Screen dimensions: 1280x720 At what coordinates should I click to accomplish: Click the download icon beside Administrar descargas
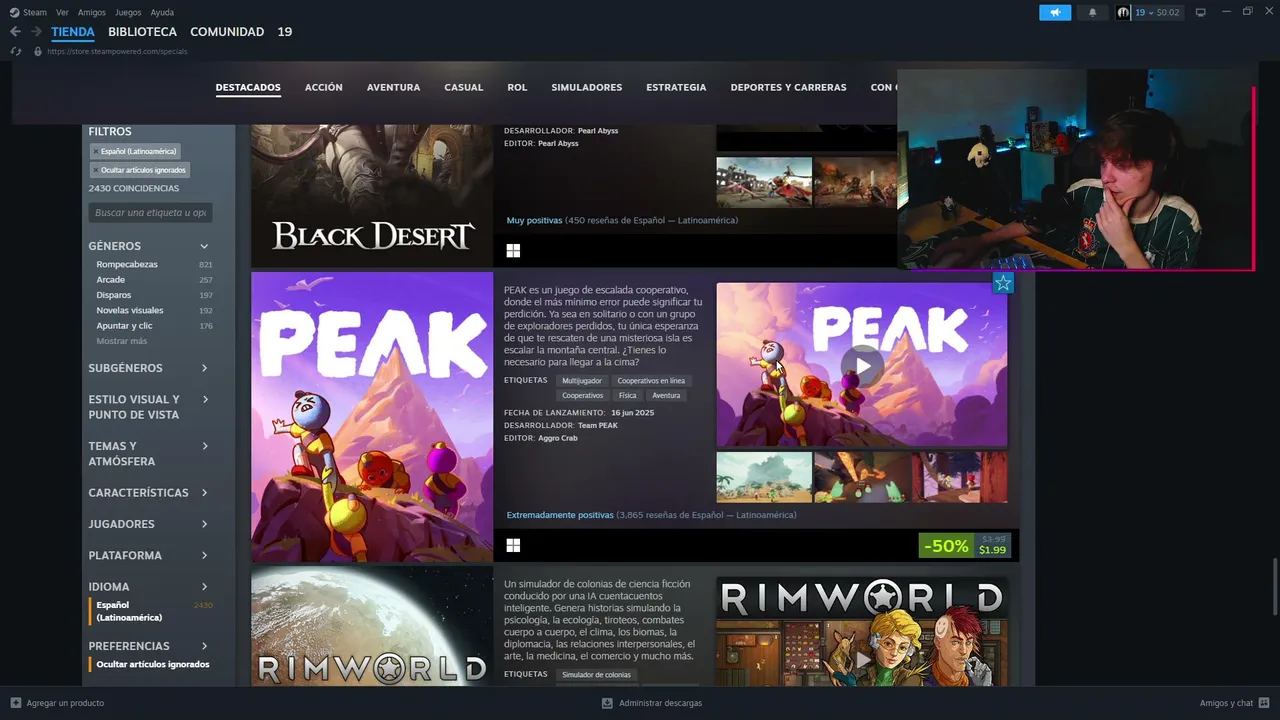tap(607, 703)
